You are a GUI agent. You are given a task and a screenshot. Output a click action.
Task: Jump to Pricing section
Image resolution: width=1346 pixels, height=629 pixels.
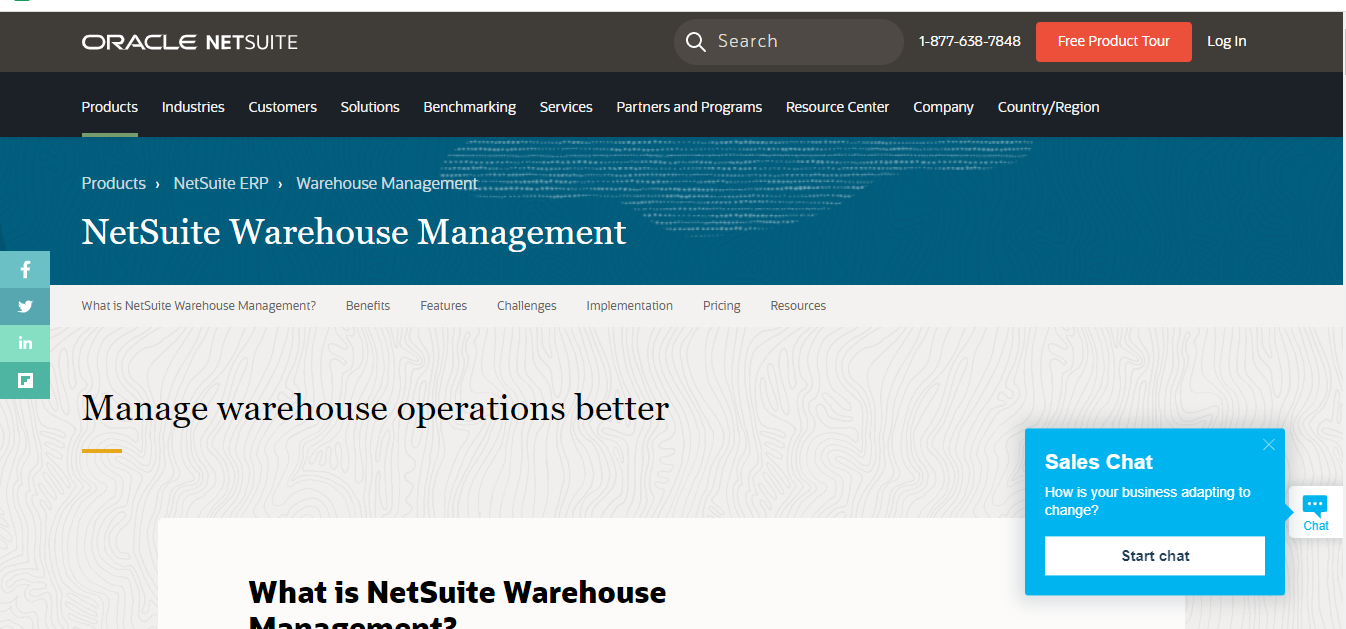[722, 306]
